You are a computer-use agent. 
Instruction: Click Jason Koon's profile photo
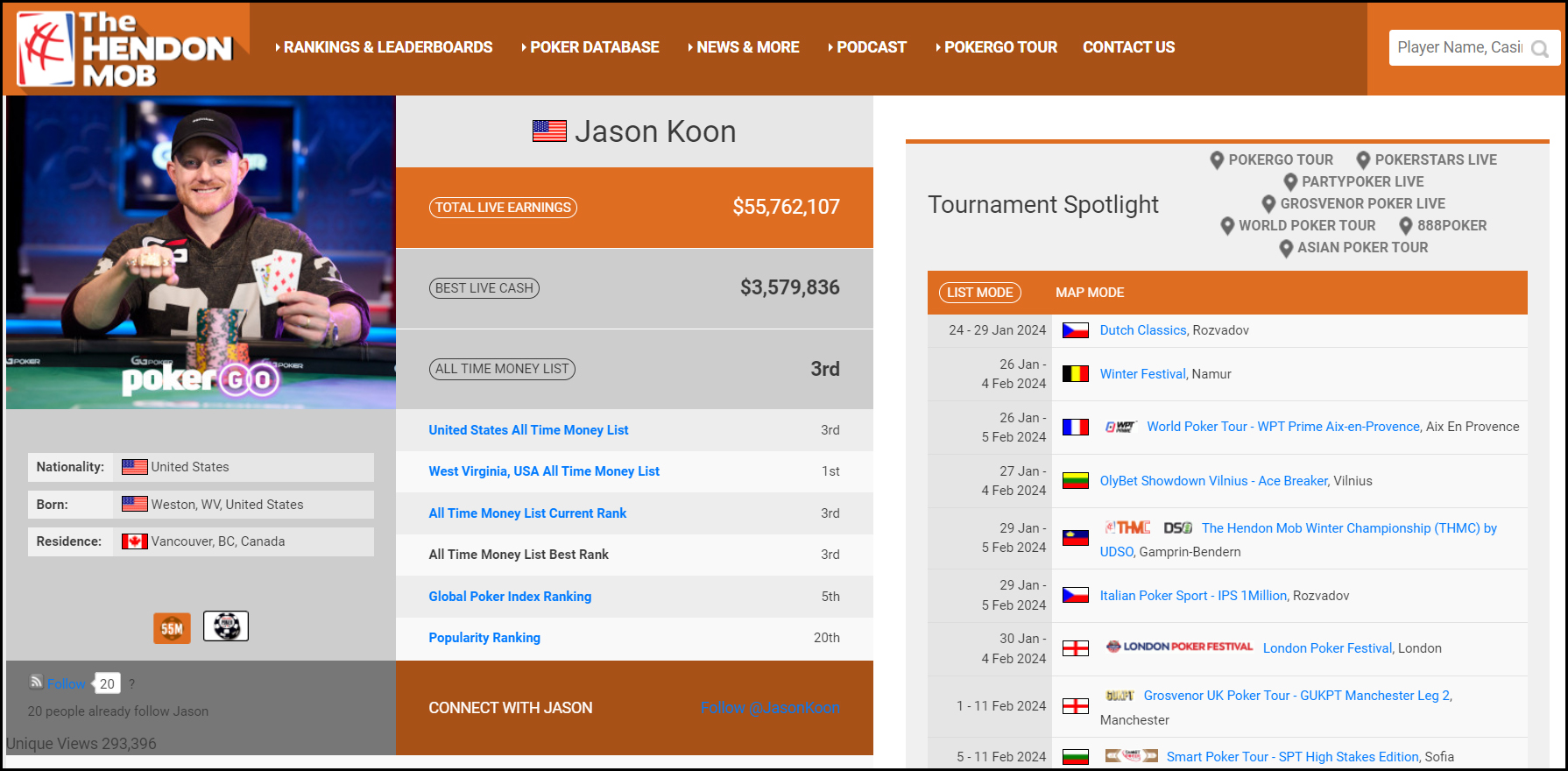201,252
